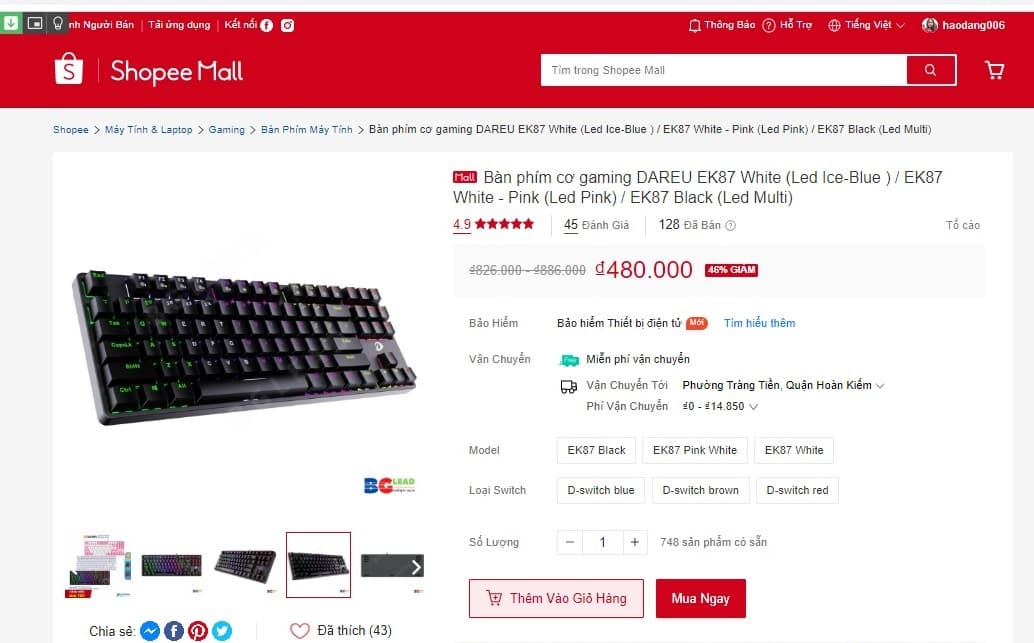Image resolution: width=1034 pixels, height=643 pixels.
Task: Click the search magnifier button
Action: tap(930, 70)
